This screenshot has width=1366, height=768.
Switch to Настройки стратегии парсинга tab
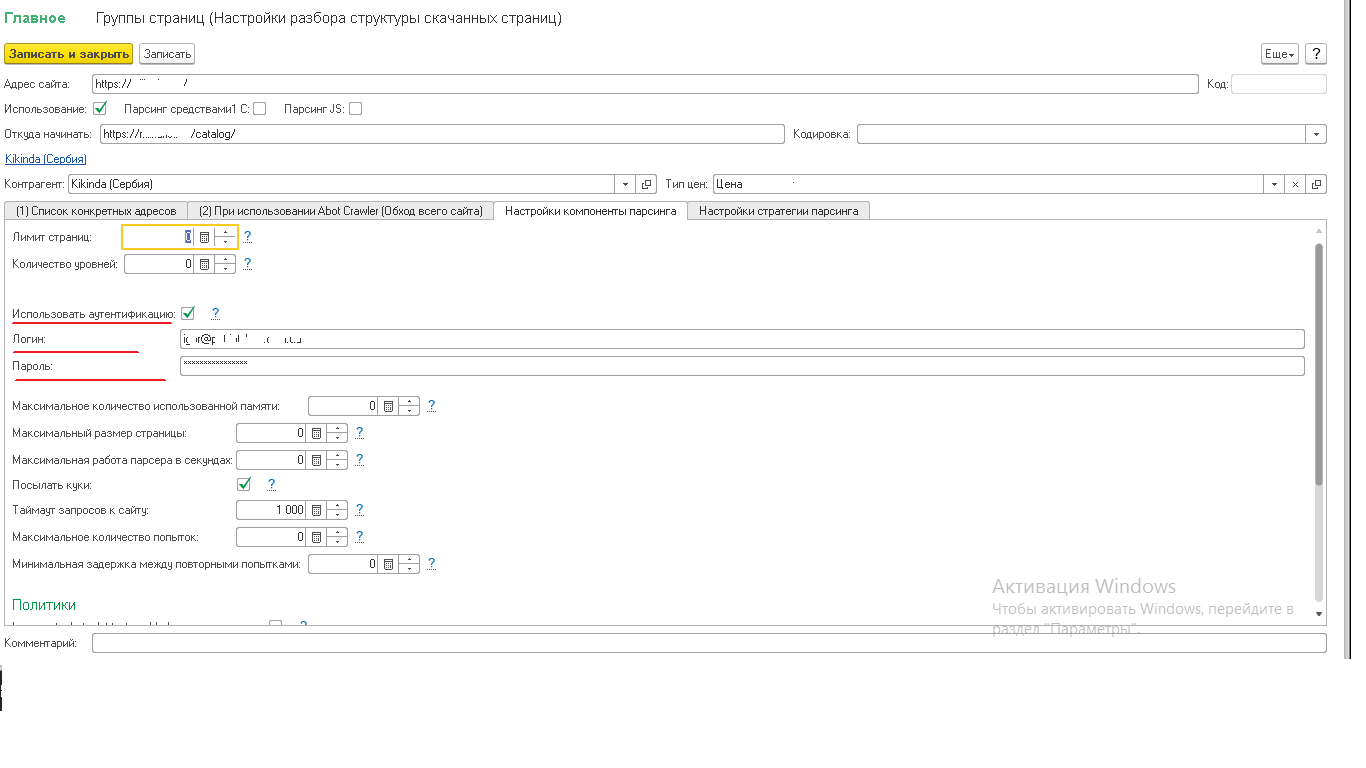(778, 211)
